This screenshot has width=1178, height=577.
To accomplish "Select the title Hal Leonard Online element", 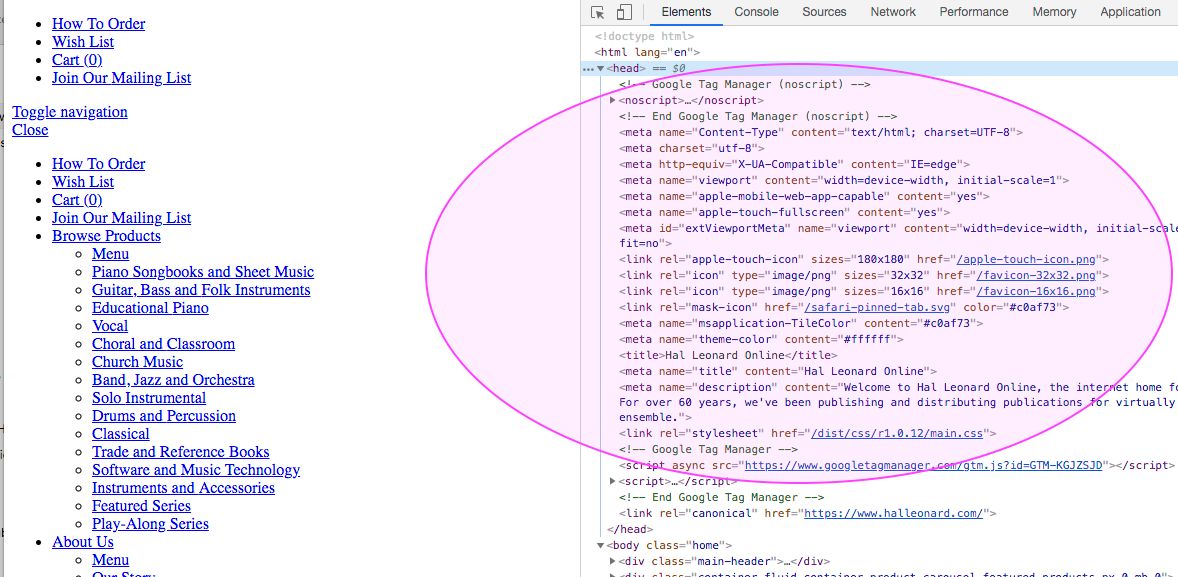I will coord(727,355).
